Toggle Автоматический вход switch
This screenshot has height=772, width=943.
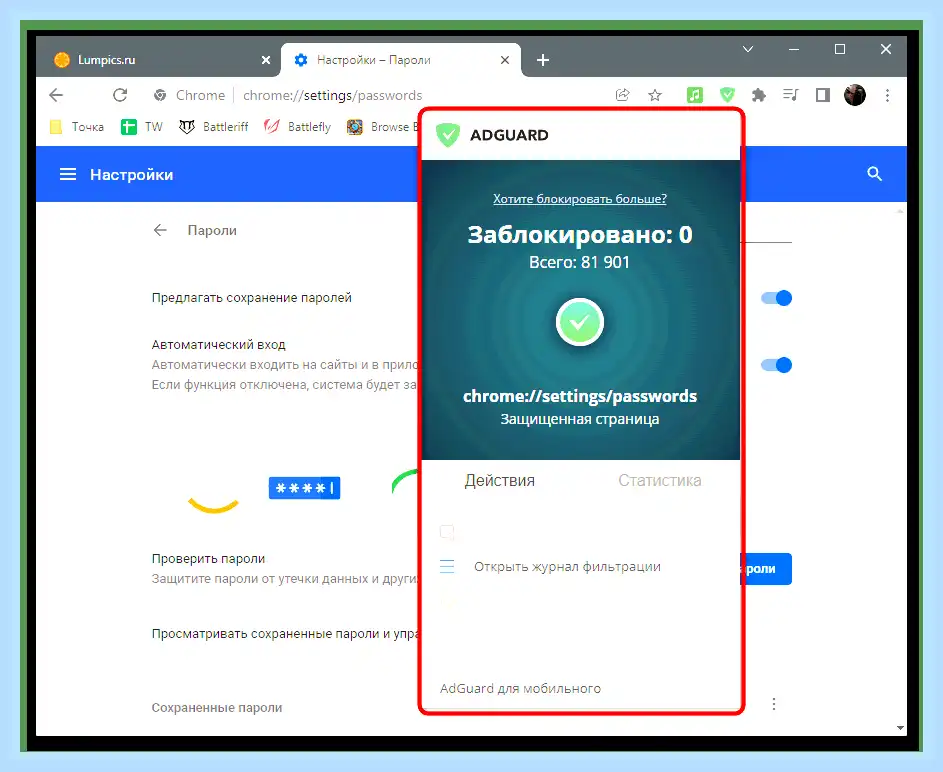pyautogui.click(x=776, y=365)
